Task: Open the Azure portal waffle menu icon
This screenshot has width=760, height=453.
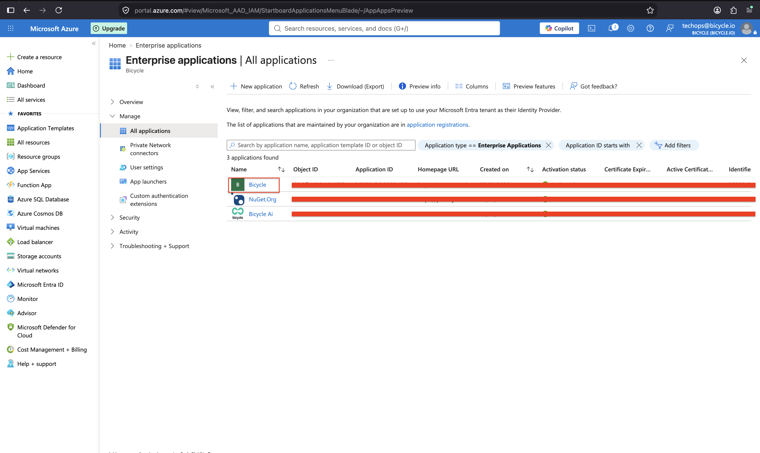Action: point(11,29)
